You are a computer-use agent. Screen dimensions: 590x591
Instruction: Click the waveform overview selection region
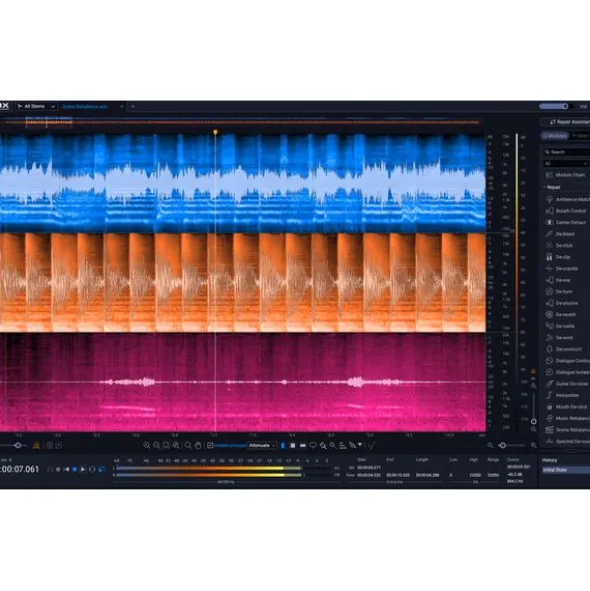tap(49, 122)
